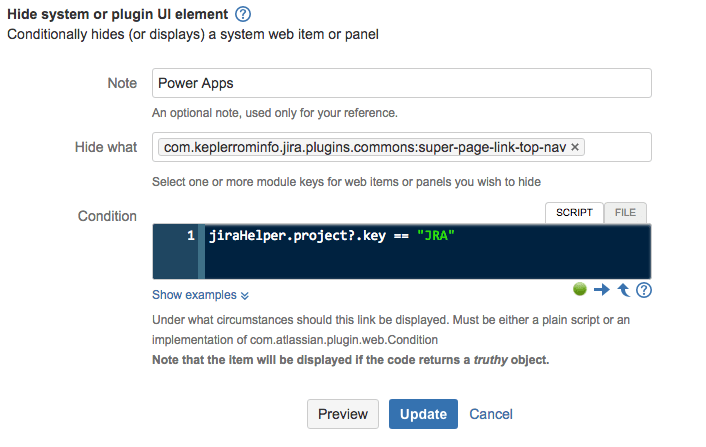
Task: Expand the Show examples list
Action: pos(194,295)
